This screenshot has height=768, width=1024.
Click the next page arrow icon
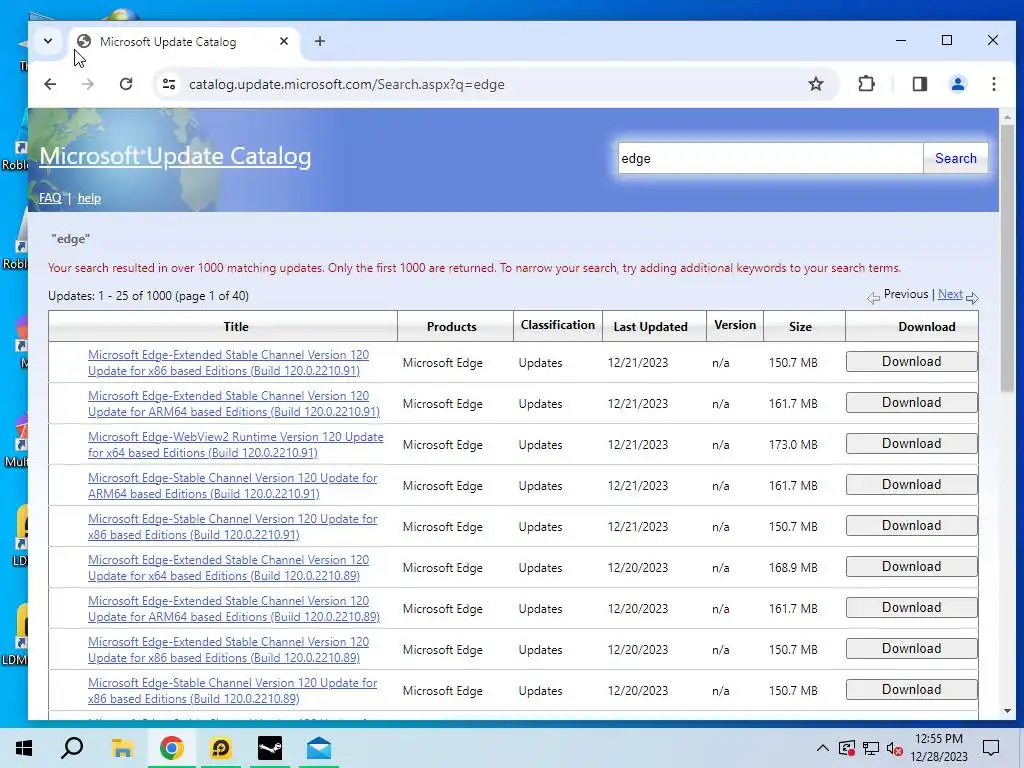click(x=972, y=298)
